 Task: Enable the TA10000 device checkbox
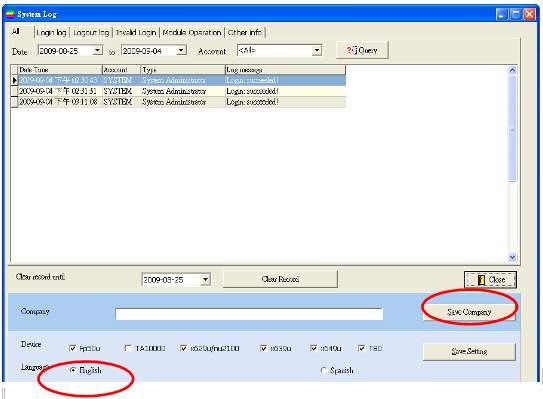(128, 348)
